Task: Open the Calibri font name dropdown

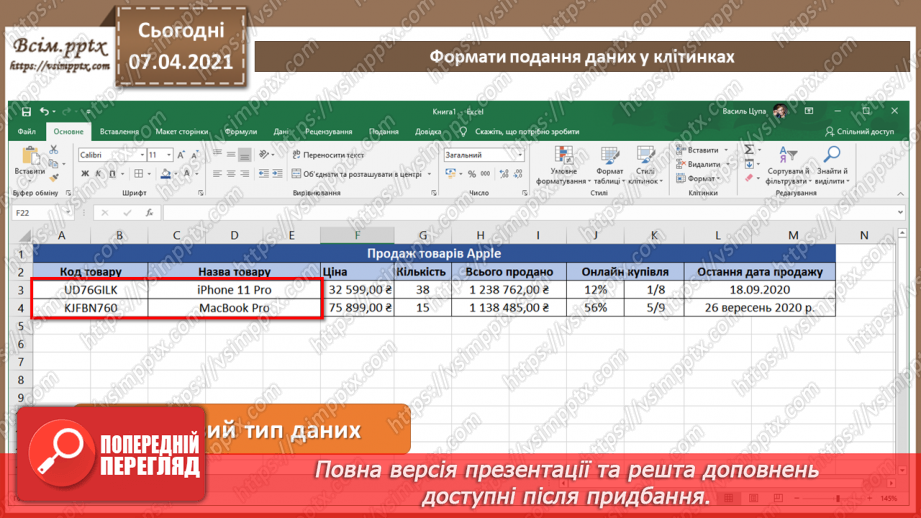Action: click(x=142, y=155)
